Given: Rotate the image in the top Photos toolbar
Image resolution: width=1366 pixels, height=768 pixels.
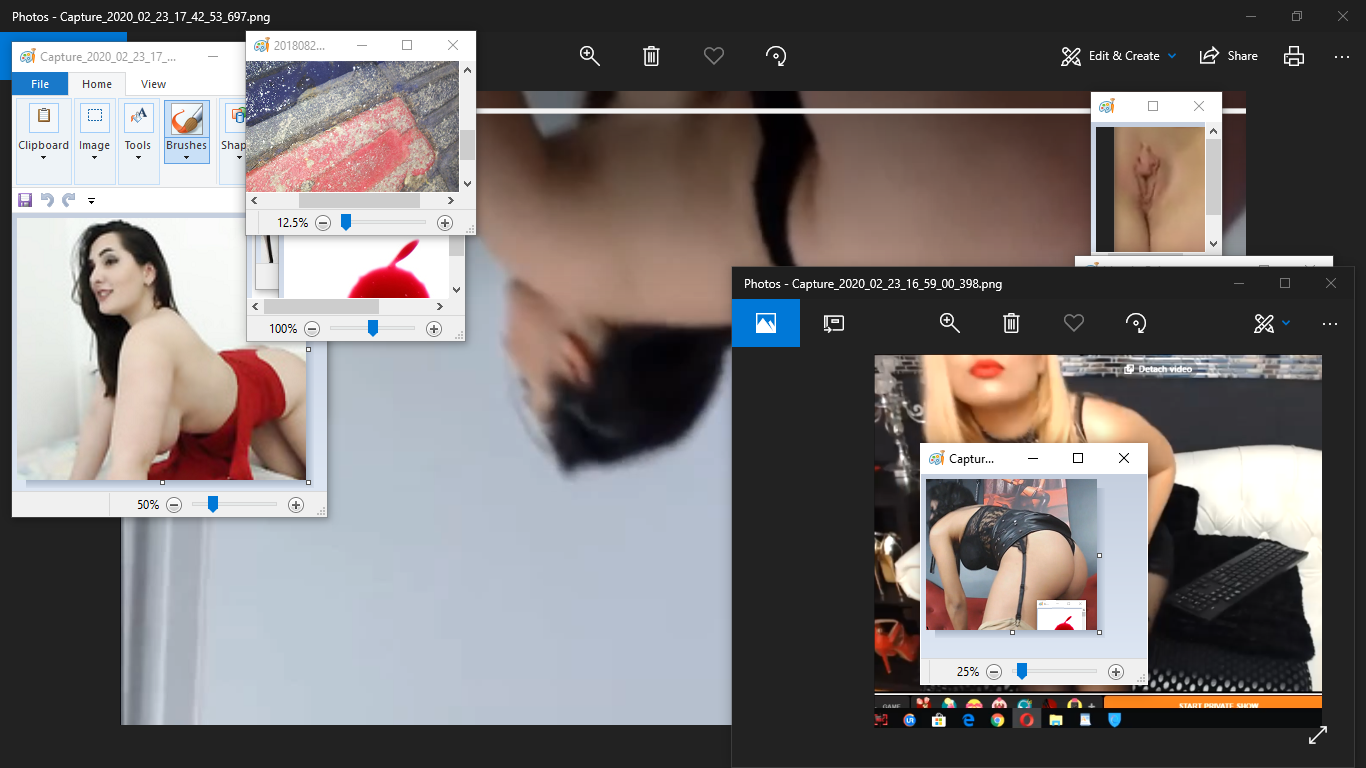Looking at the screenshot, I should pyautogui.click(x=776, y=56).
